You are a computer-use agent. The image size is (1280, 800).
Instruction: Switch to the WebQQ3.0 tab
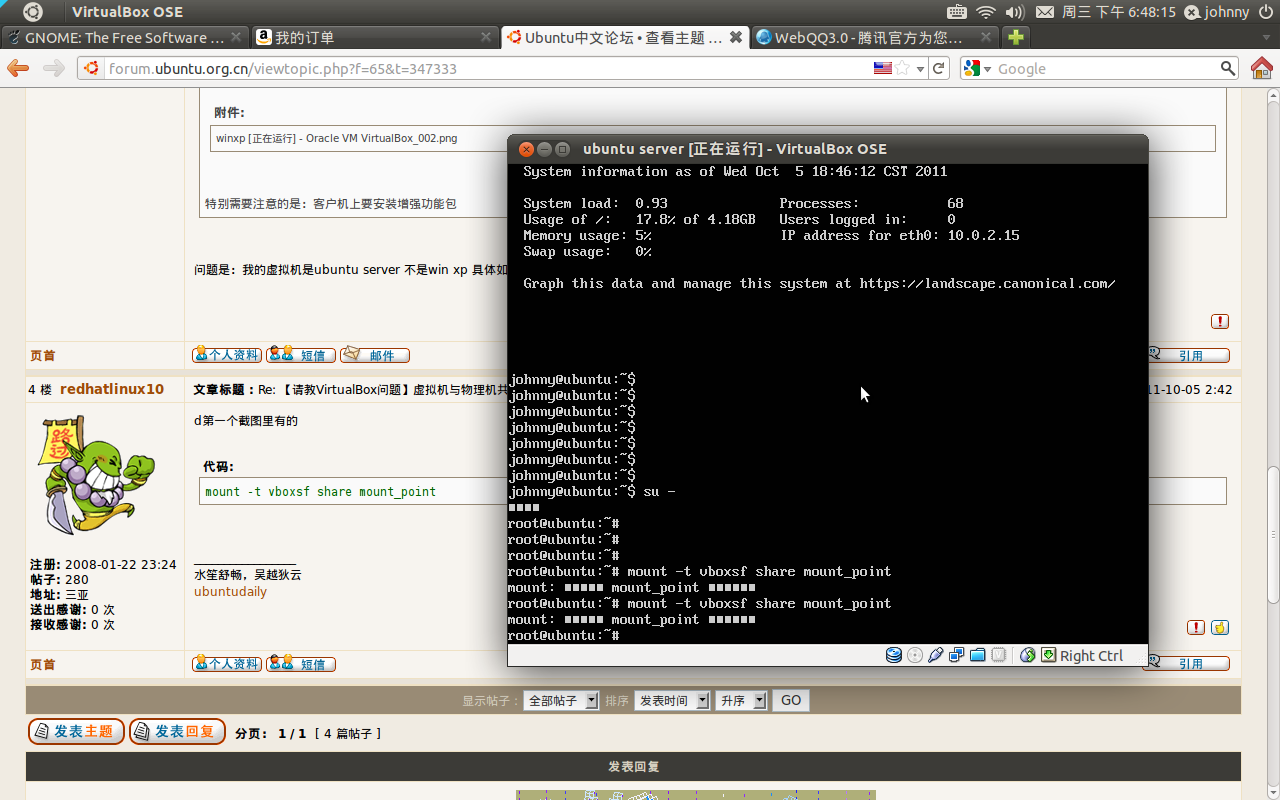click(875, 37)
